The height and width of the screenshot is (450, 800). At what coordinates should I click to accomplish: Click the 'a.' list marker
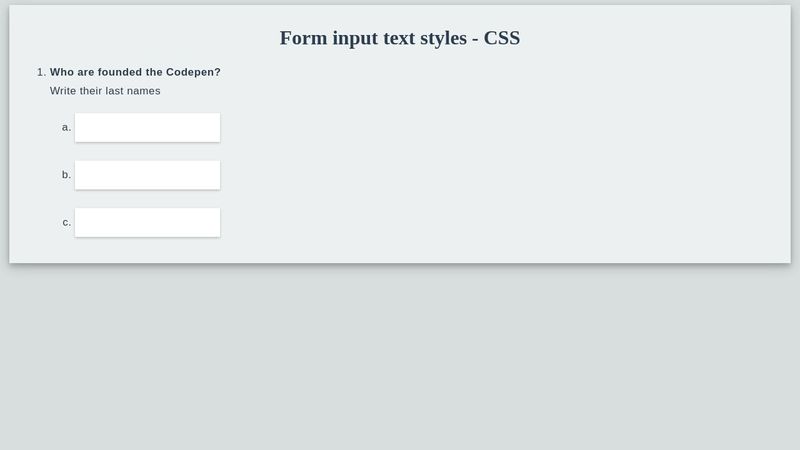pyautogui.click(x=66, y=127)
